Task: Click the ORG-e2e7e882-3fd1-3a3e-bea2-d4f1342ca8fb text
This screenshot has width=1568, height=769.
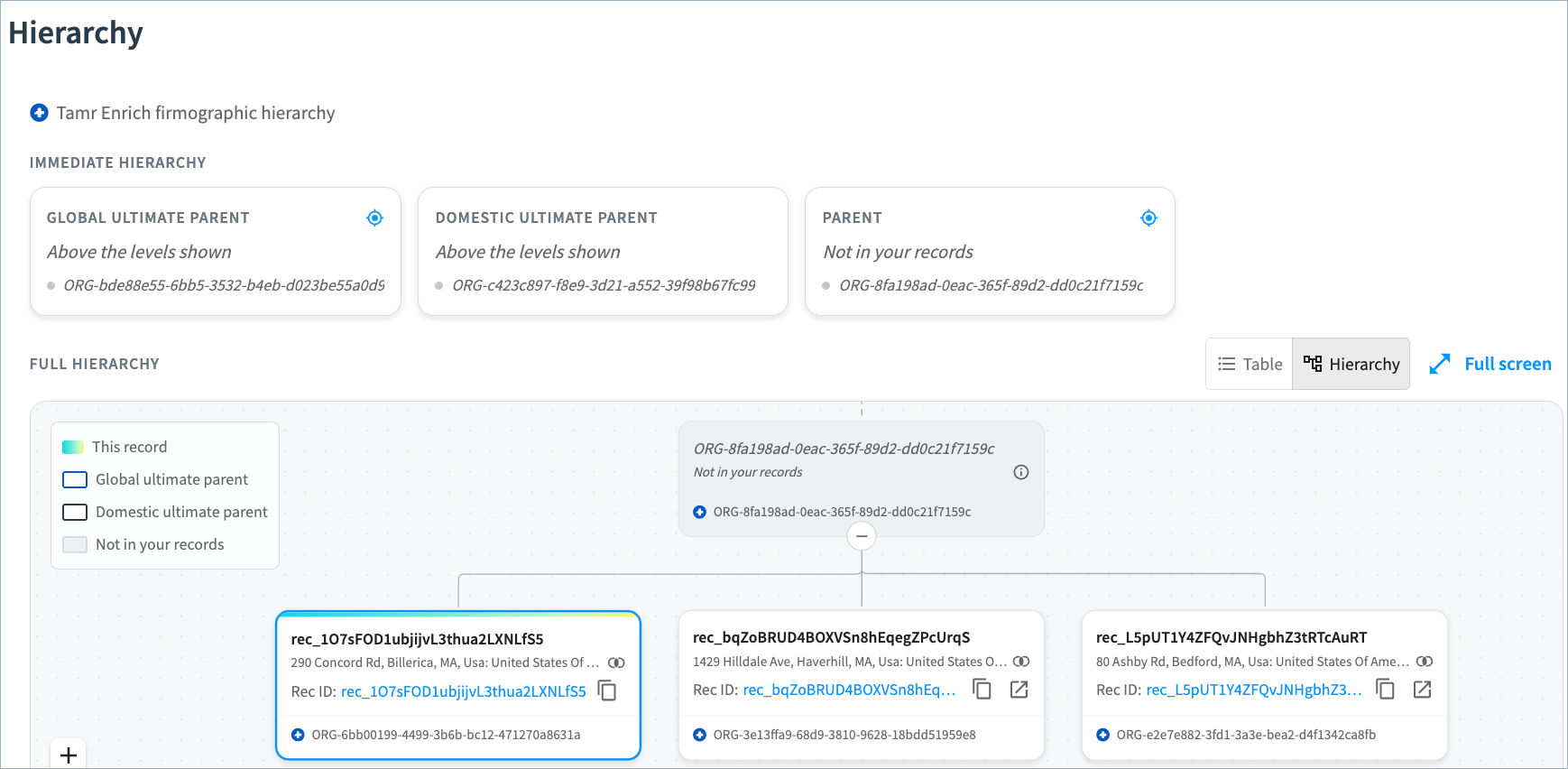Action: click(1246, 735)
